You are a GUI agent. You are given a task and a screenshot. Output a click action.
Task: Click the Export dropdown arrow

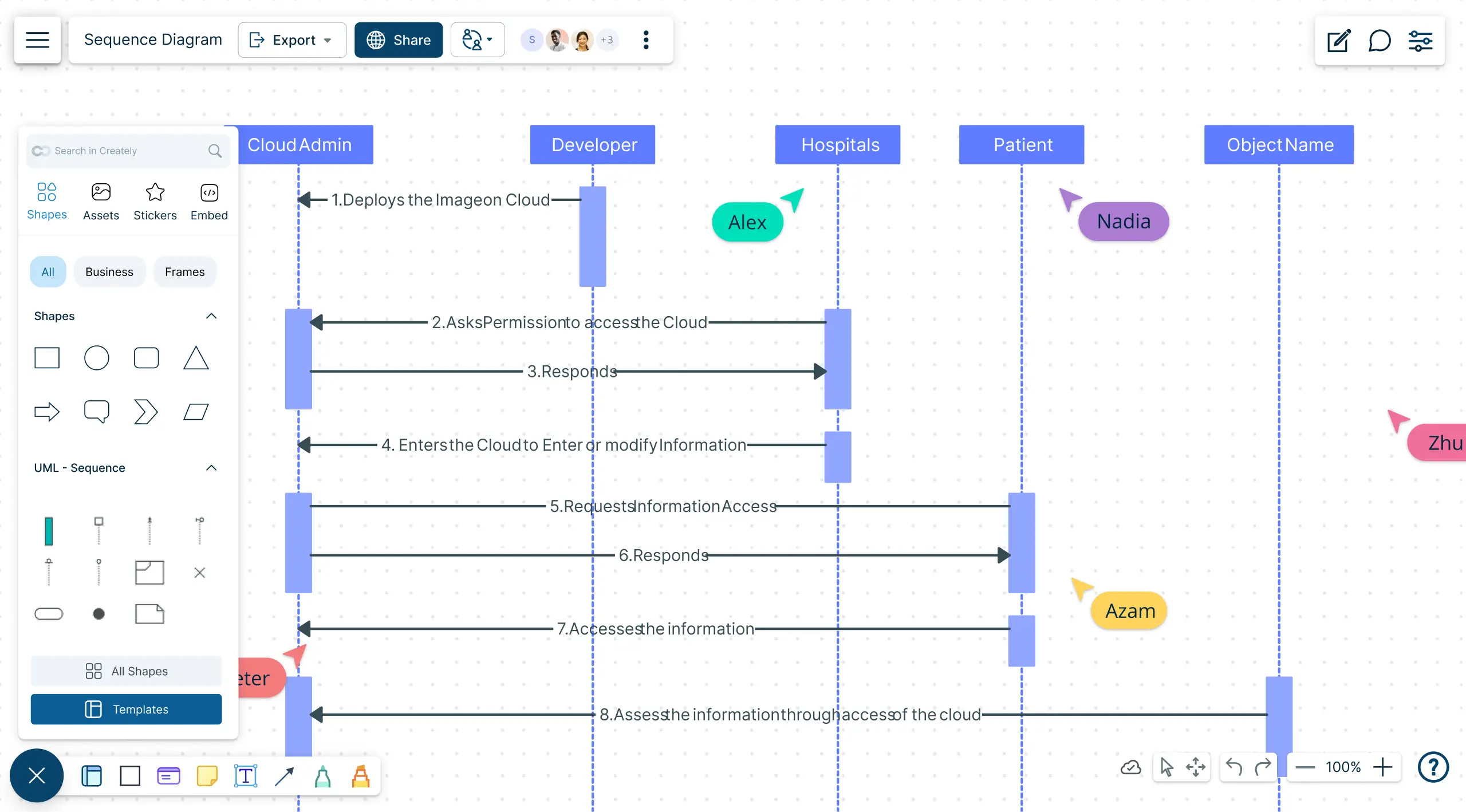pos(327,40)
